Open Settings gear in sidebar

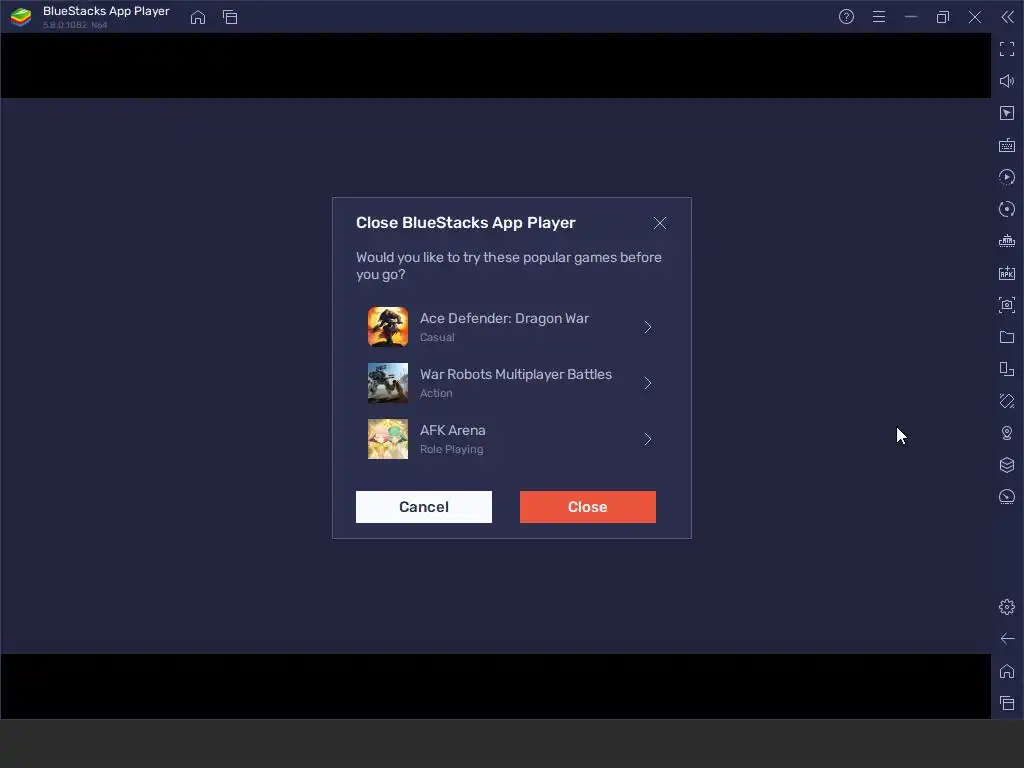1007,607
